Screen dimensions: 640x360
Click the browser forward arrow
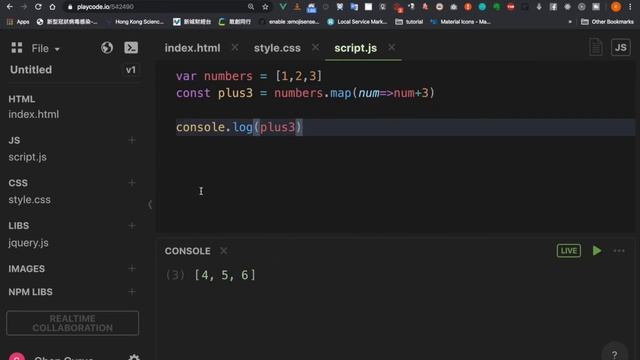point(24,7)
